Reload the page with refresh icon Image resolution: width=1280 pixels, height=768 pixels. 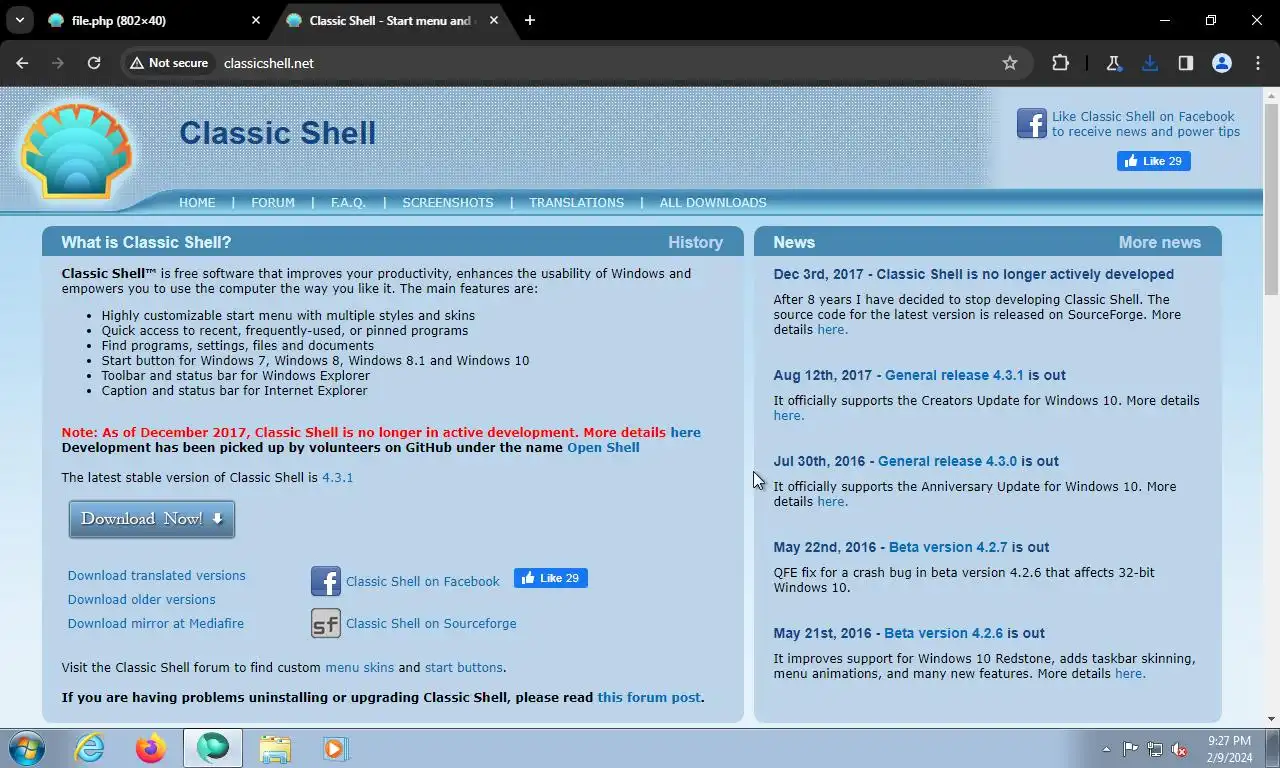[x=94, y=63]
